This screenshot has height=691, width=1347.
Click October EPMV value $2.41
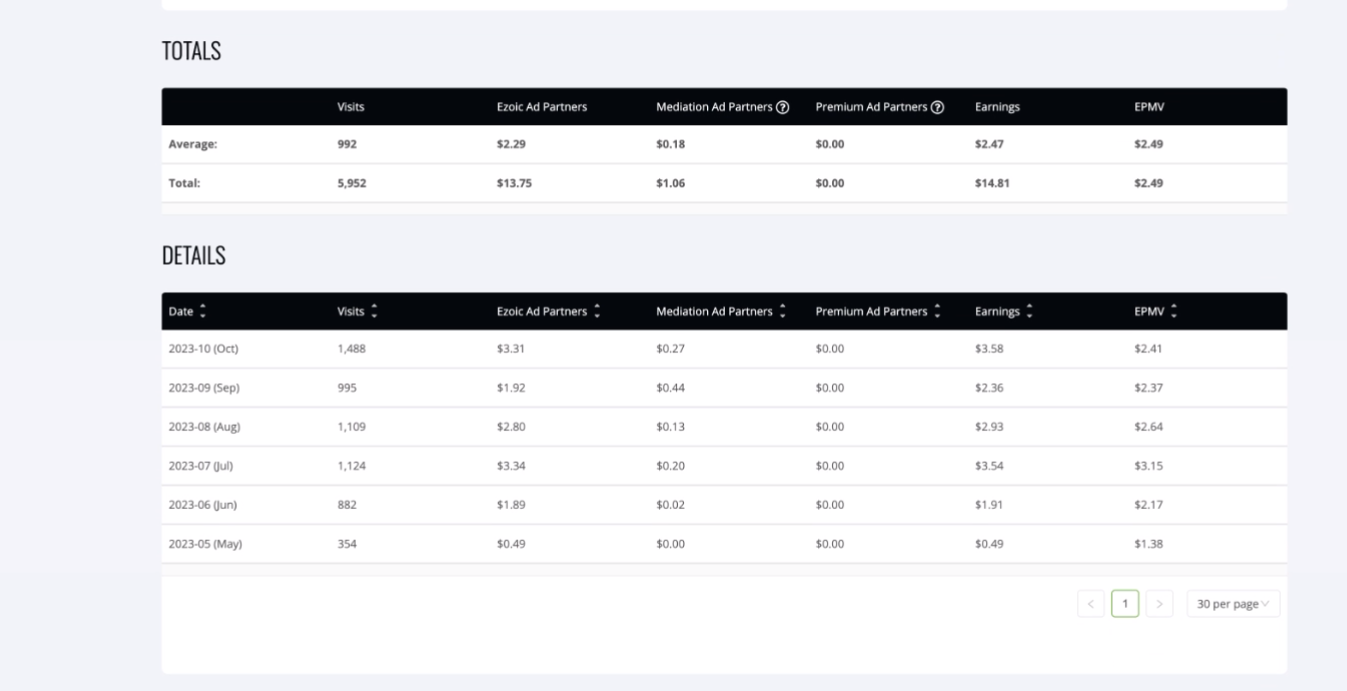1148,349
